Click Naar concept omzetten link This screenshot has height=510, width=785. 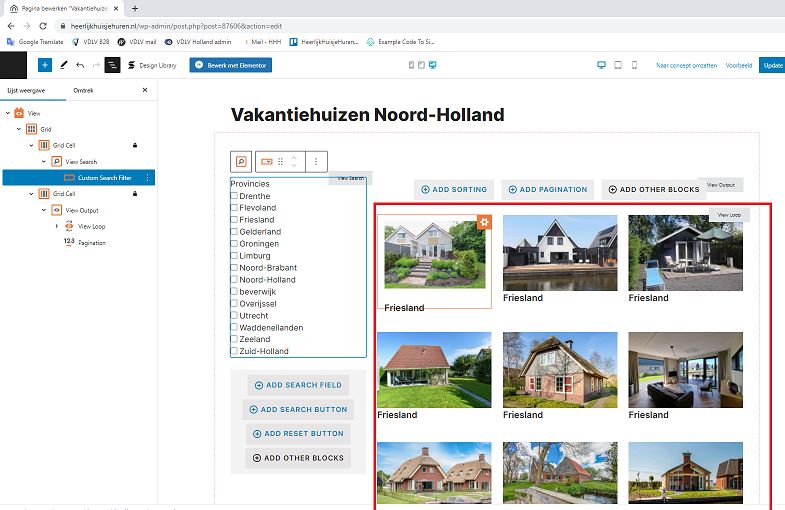click(686, 66)
